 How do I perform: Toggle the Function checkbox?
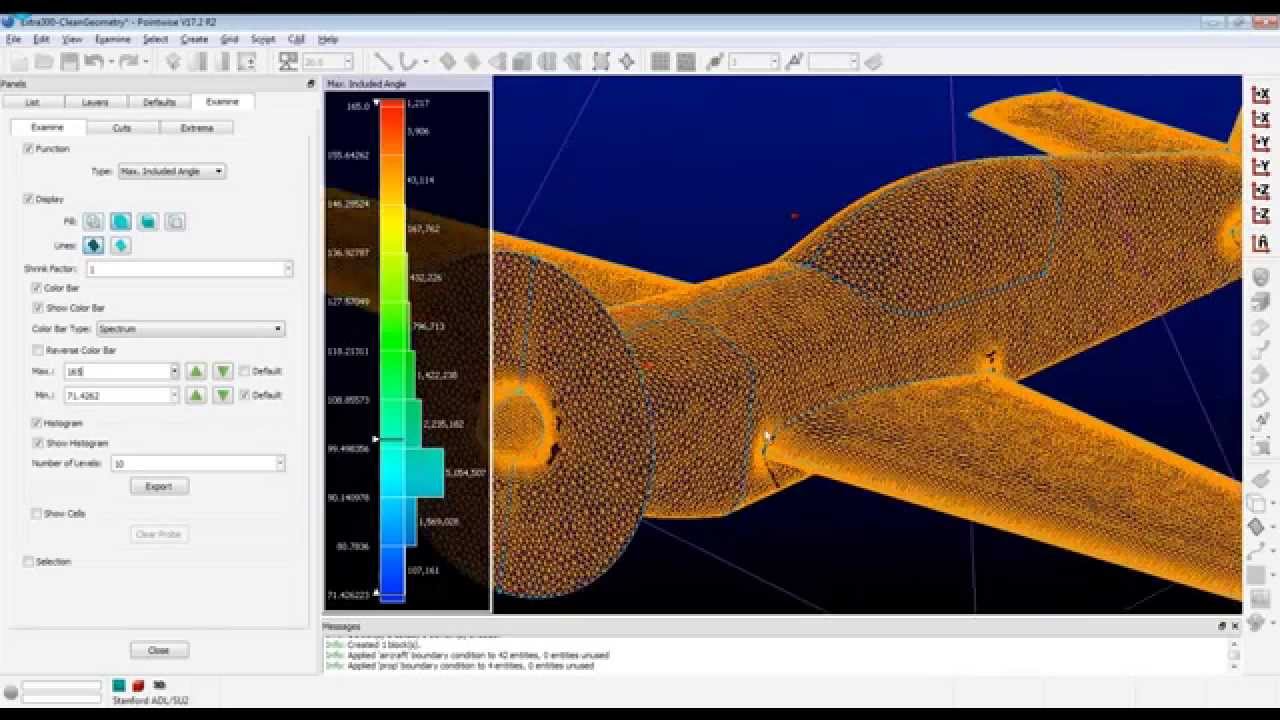point(28,149)
